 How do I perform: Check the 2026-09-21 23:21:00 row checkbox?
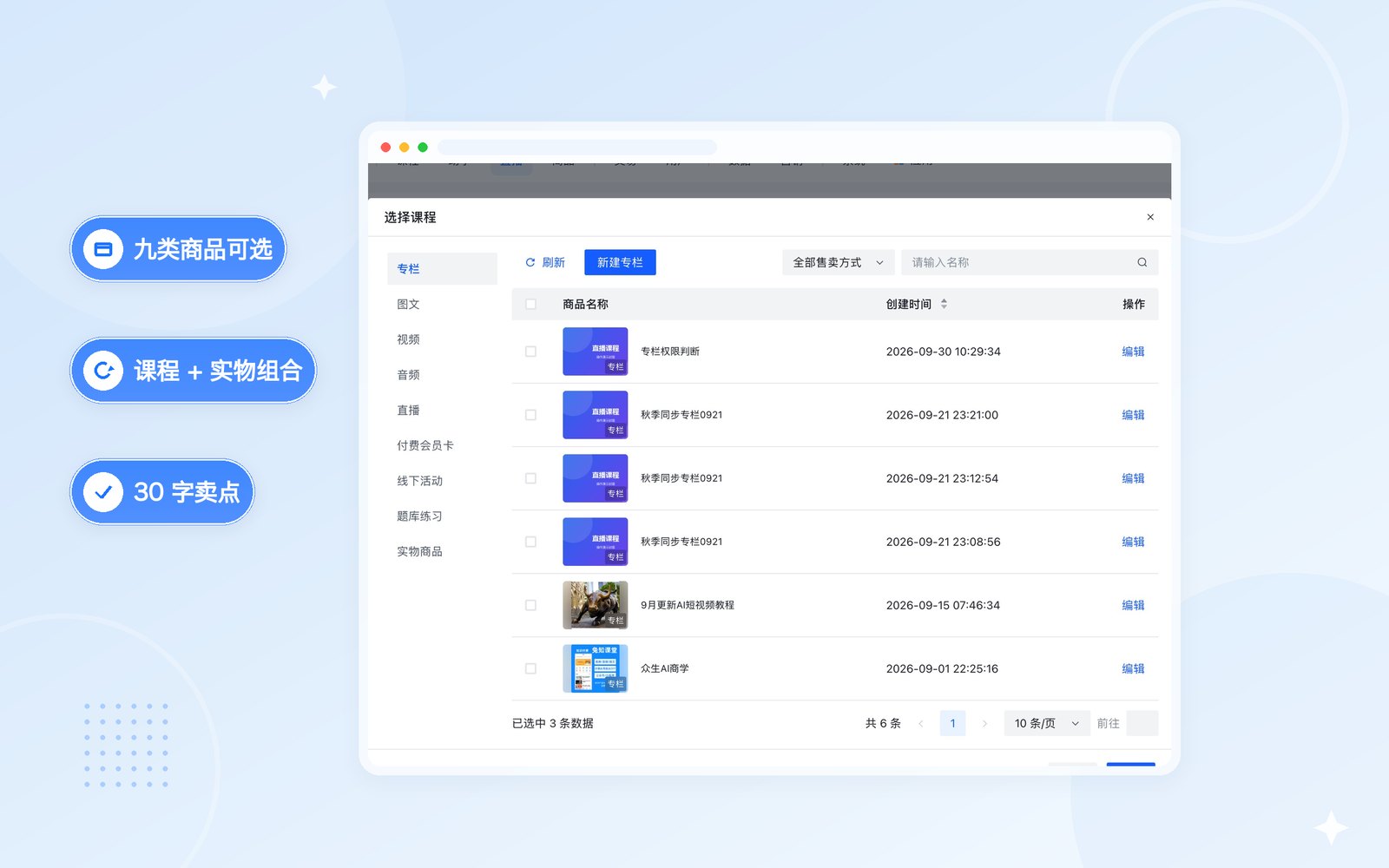click(530, 415)
